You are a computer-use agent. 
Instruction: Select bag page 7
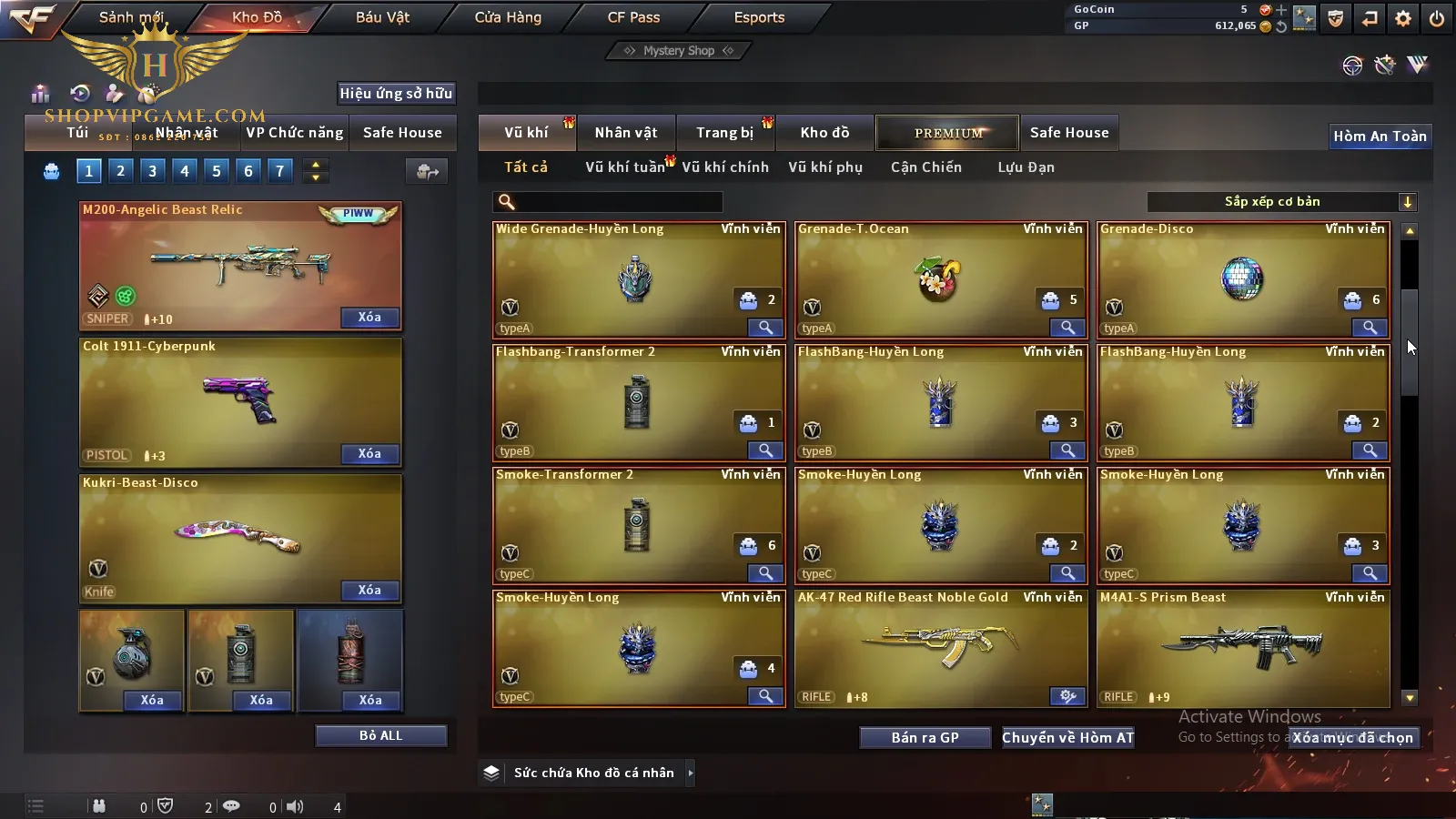pyautogui.click(x=279, y=170)
